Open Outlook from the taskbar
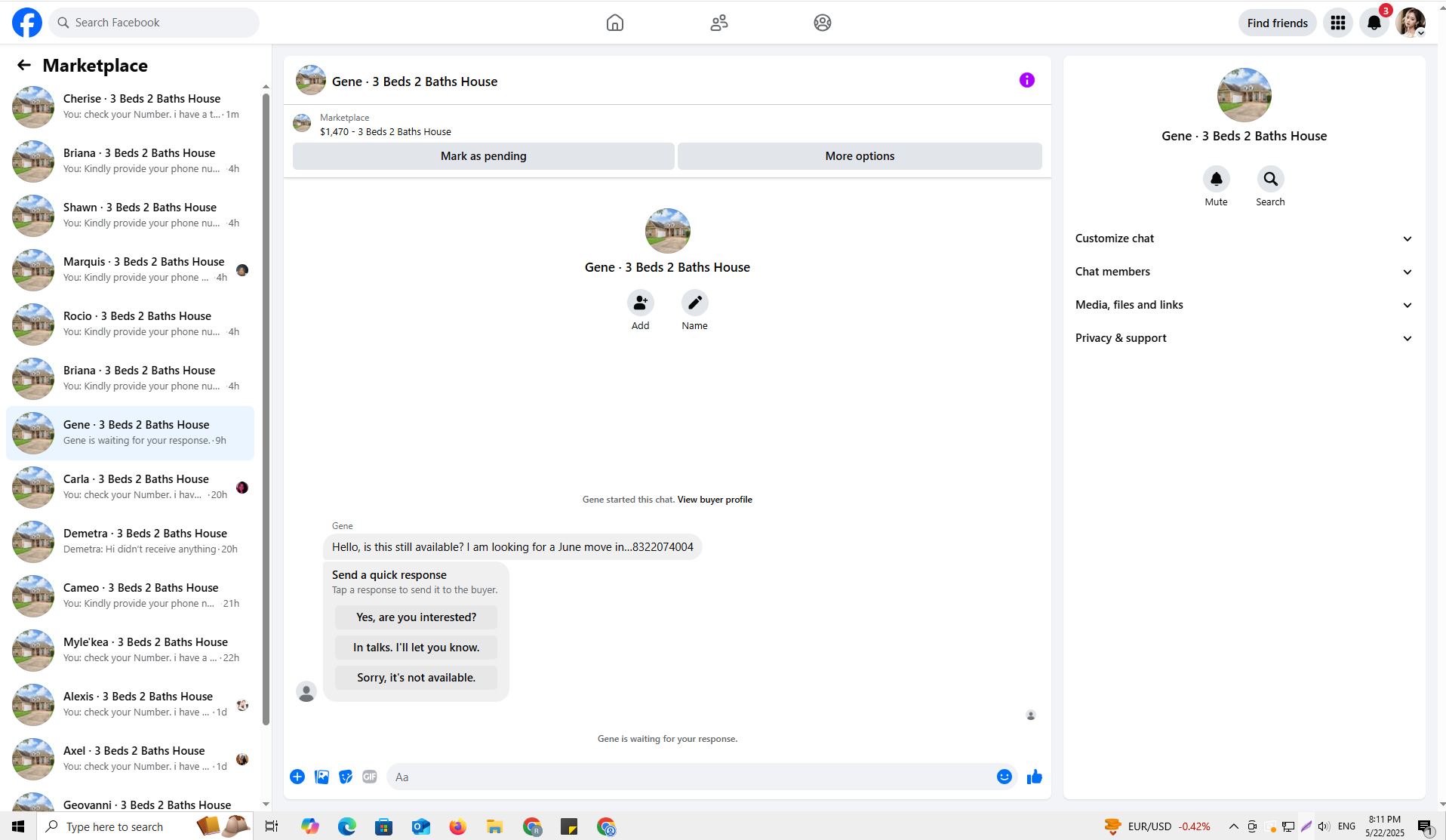 point(420,826)
